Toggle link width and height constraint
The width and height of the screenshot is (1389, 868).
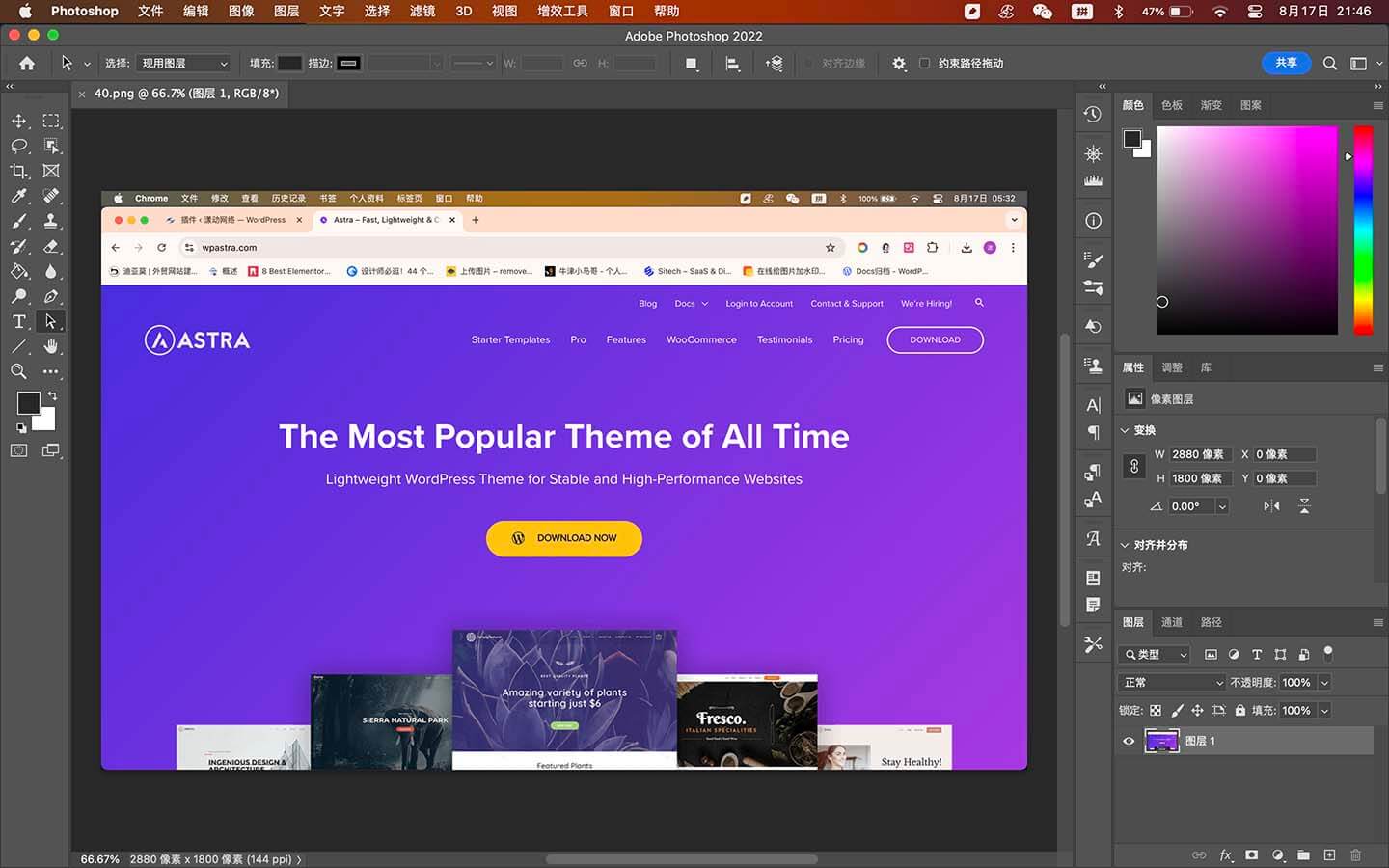tap(1134, 466)
